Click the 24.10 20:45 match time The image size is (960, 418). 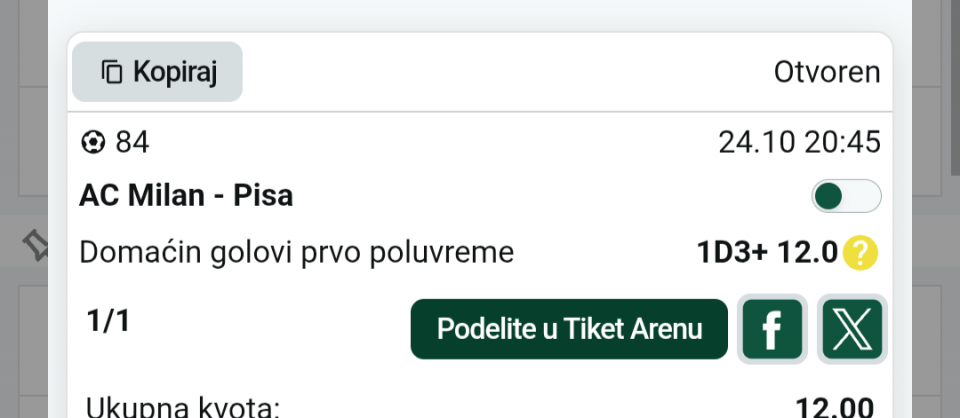coord(799,143)
